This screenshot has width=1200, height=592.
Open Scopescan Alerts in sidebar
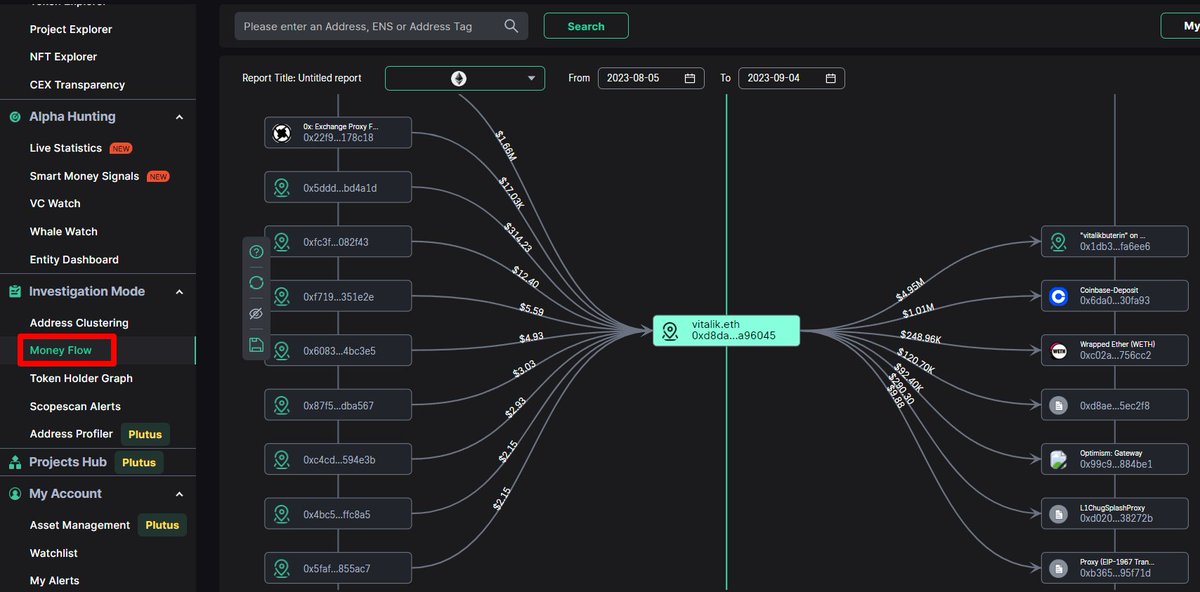tap(75, 407)
